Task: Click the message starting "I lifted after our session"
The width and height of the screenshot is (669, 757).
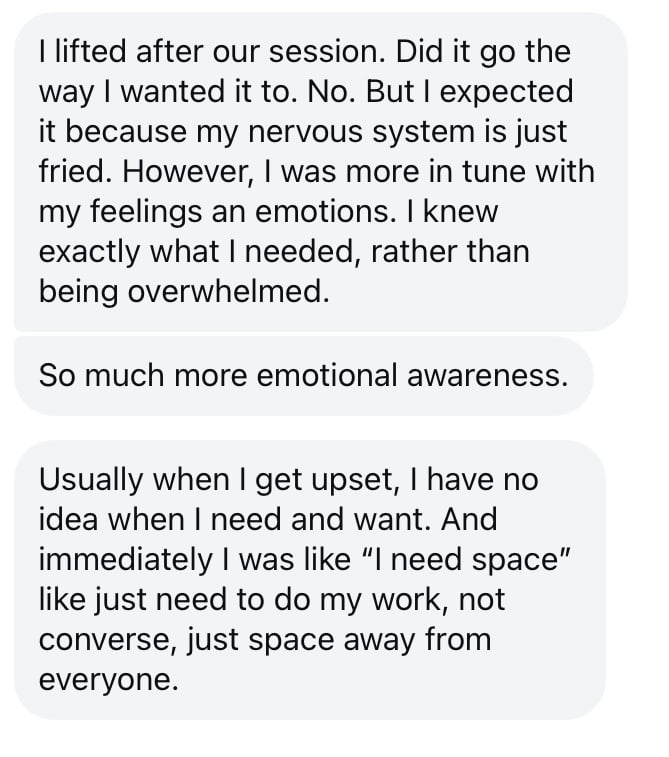Action: click(318, 170)
